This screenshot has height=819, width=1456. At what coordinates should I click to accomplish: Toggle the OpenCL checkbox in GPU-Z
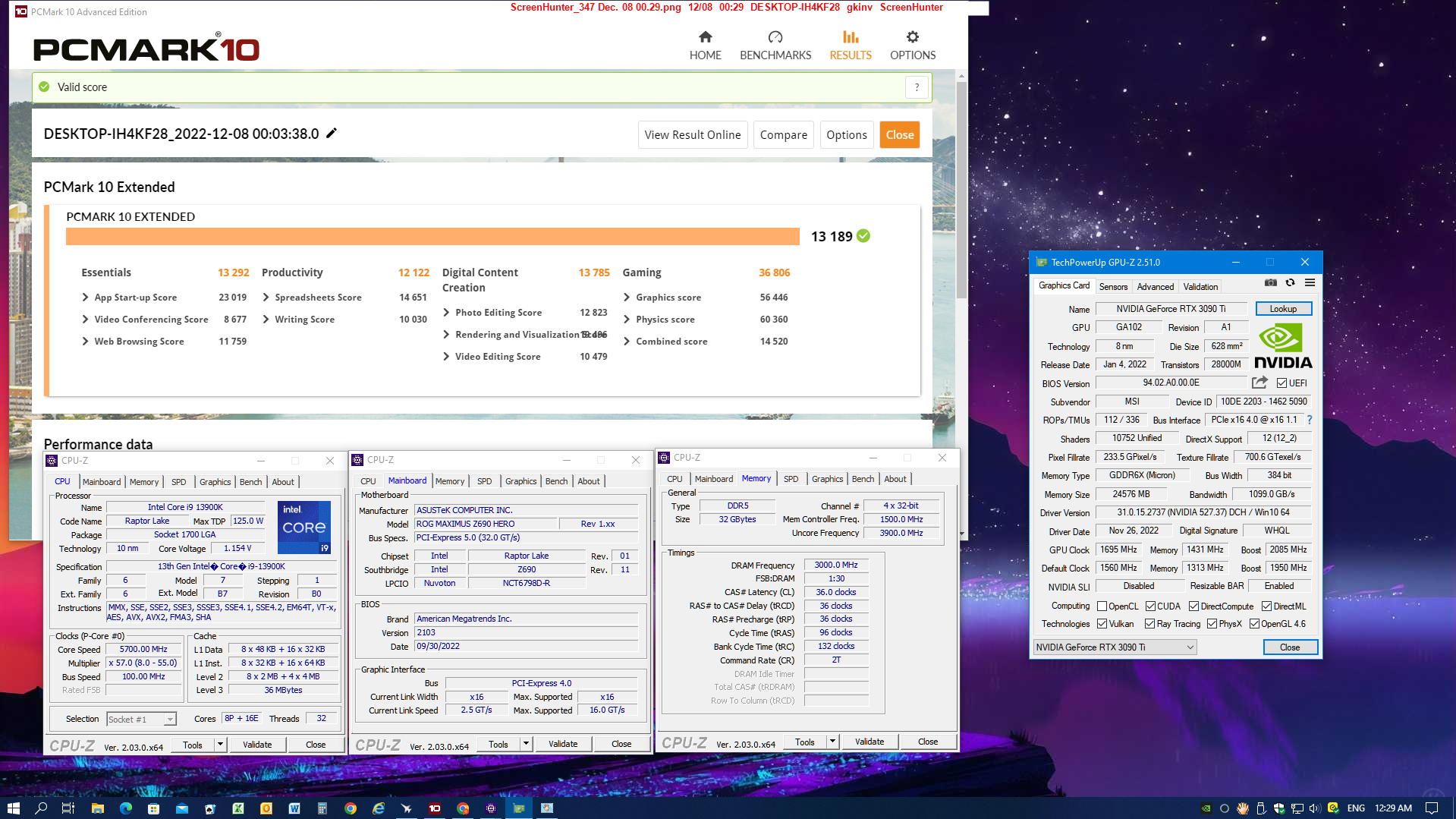click(1102, 606)
